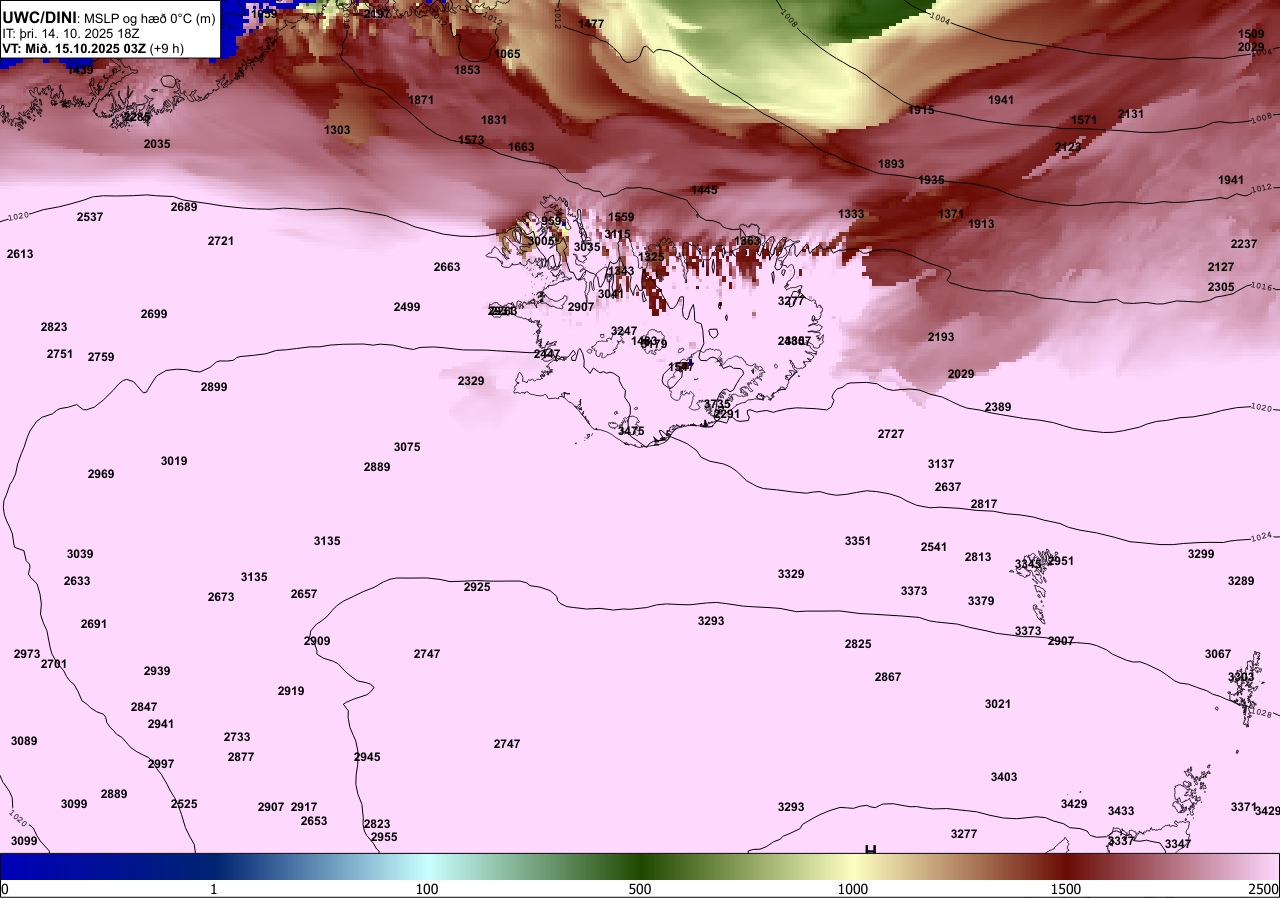Select the height value 3019
The image size is (1280, 898).
(x=174, y=461)
